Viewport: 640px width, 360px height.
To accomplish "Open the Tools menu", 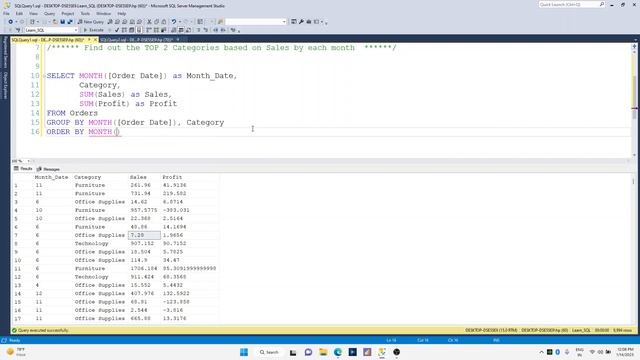I will click(85, 13).
